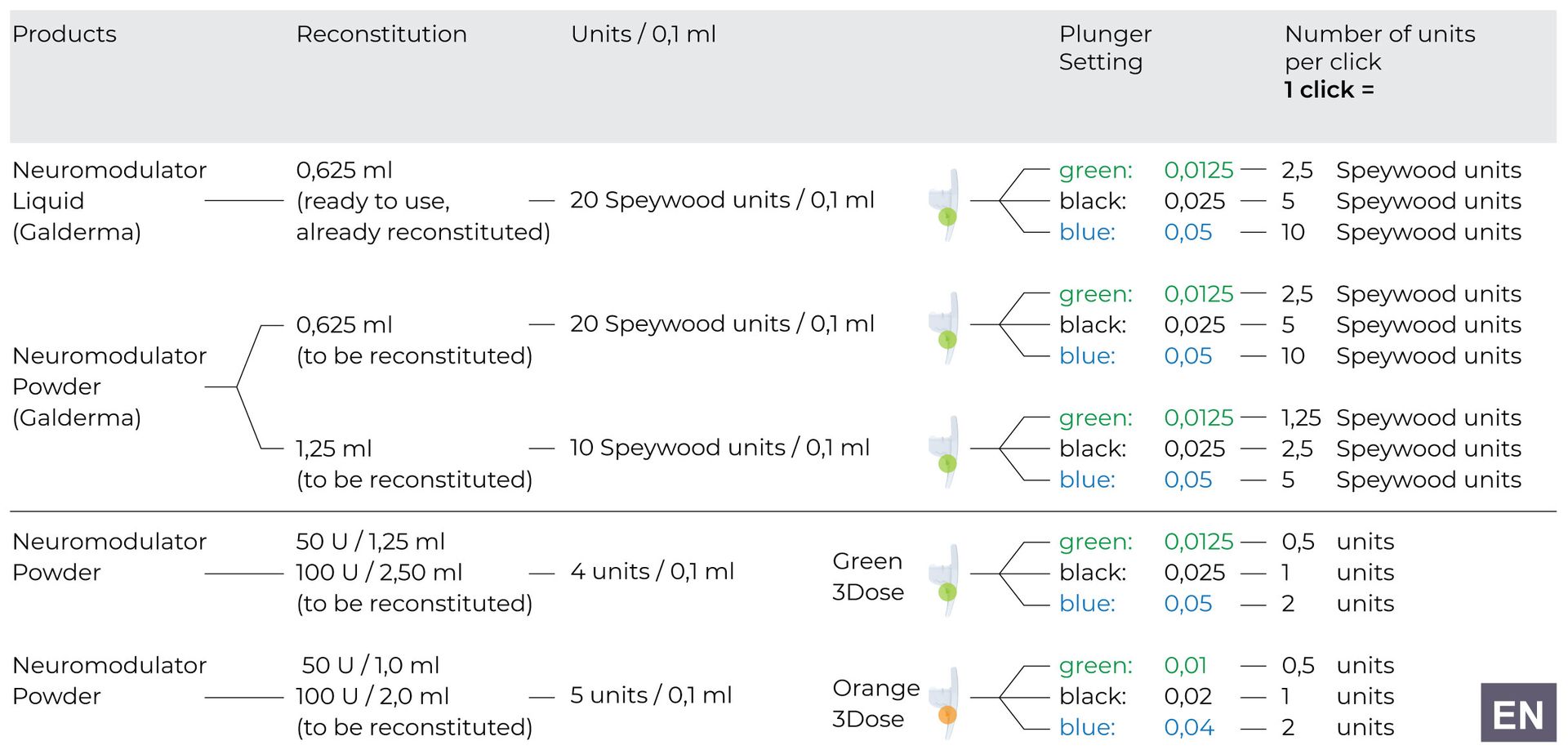Click the '10 Speywood units / 0,1 ml' text

click(x=719, y=448)
